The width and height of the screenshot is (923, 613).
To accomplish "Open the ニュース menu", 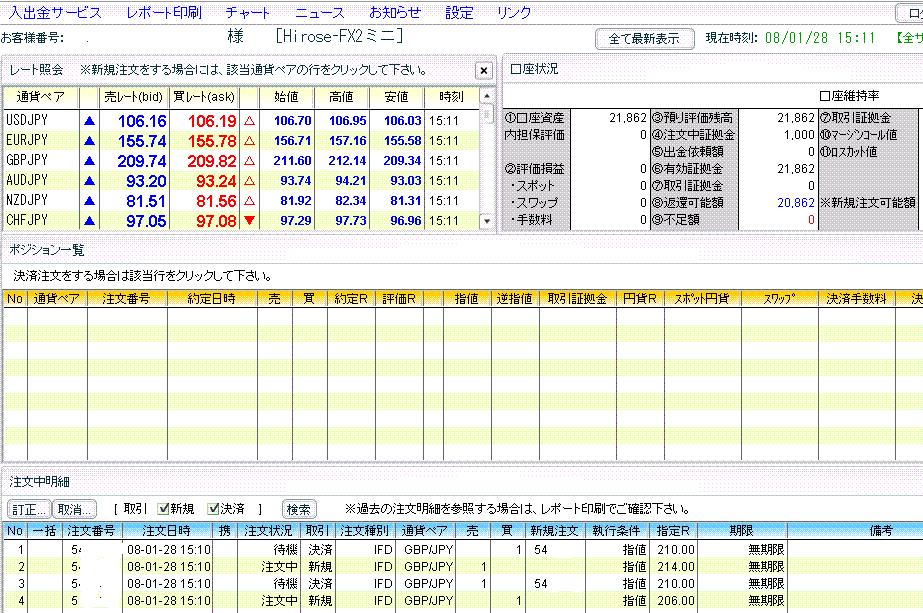I will point(320,12).
